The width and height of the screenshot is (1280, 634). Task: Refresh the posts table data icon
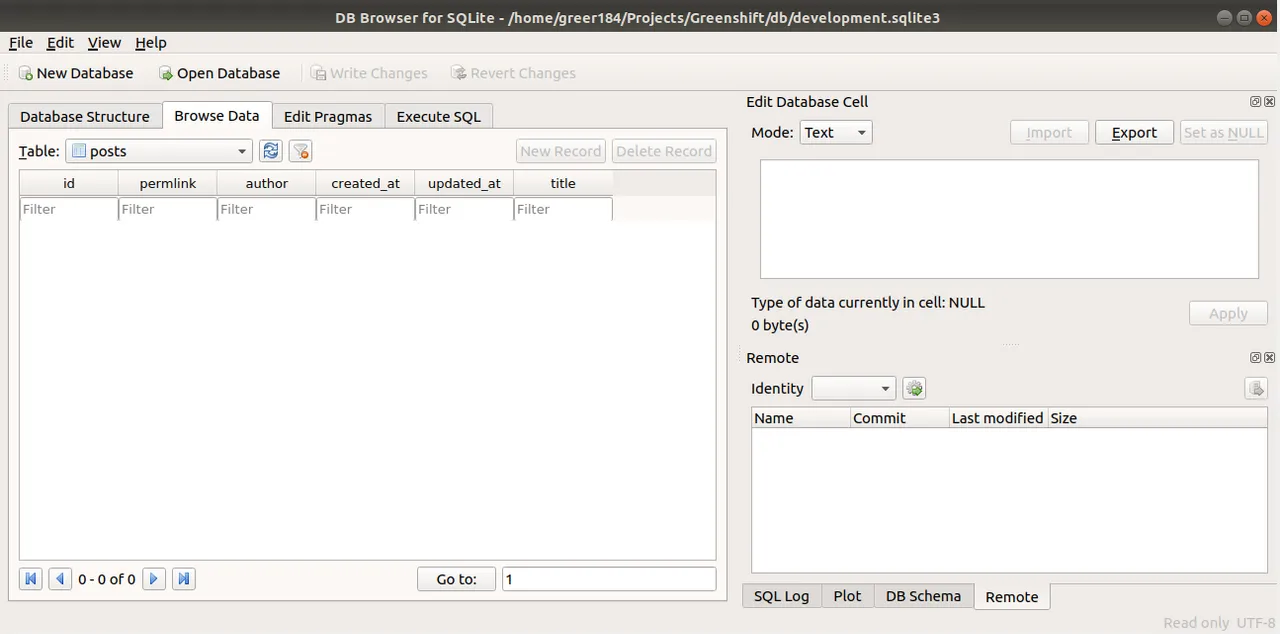pyautogui.click(x=270, y=151)
